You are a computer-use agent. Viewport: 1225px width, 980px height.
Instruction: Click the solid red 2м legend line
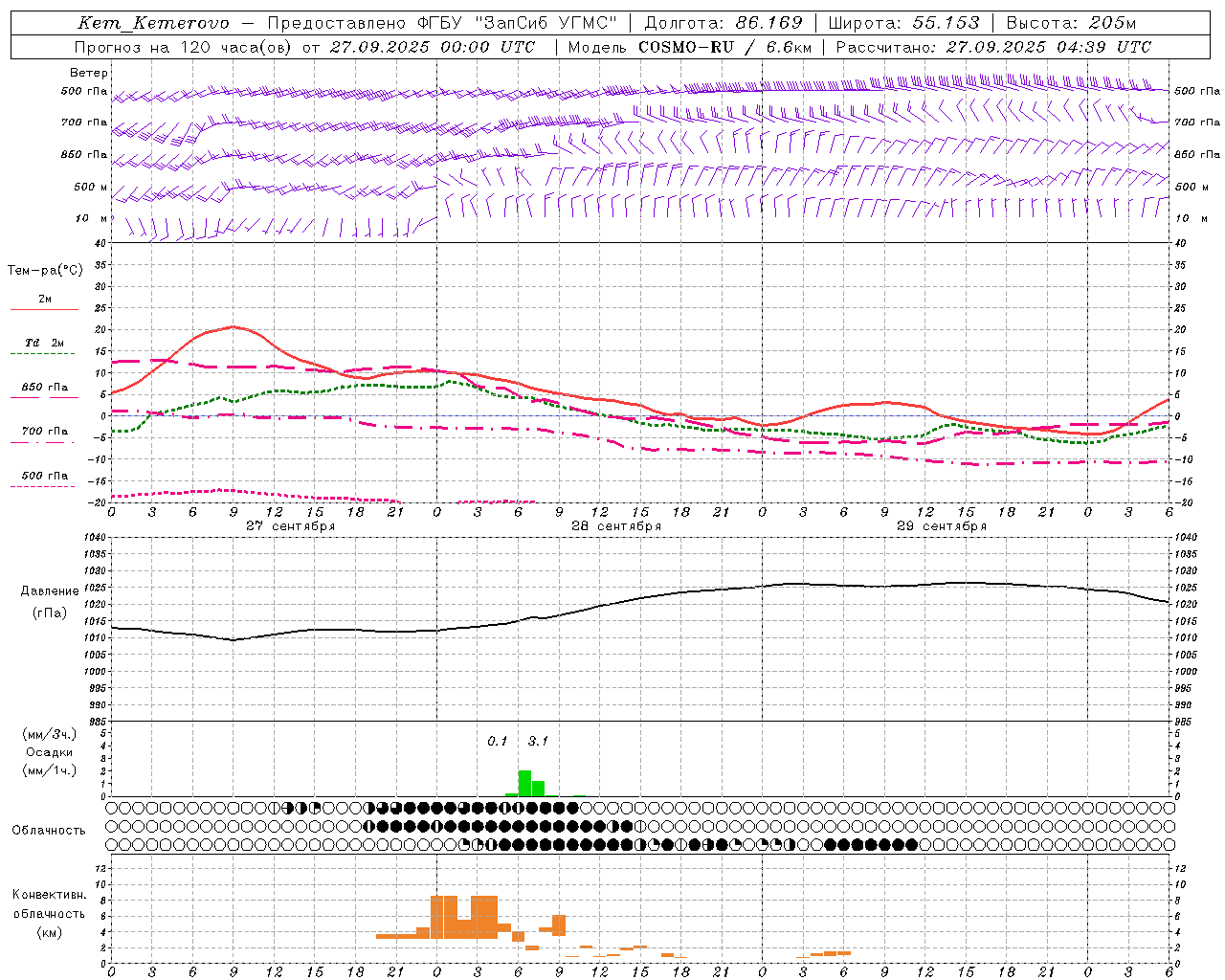coord(44,309)
